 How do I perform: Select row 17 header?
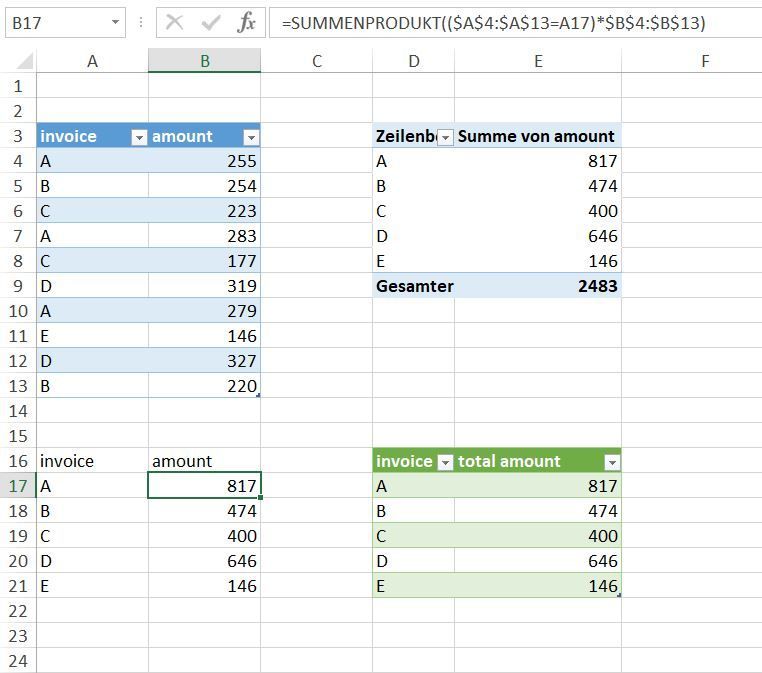(x=18, y=486)
